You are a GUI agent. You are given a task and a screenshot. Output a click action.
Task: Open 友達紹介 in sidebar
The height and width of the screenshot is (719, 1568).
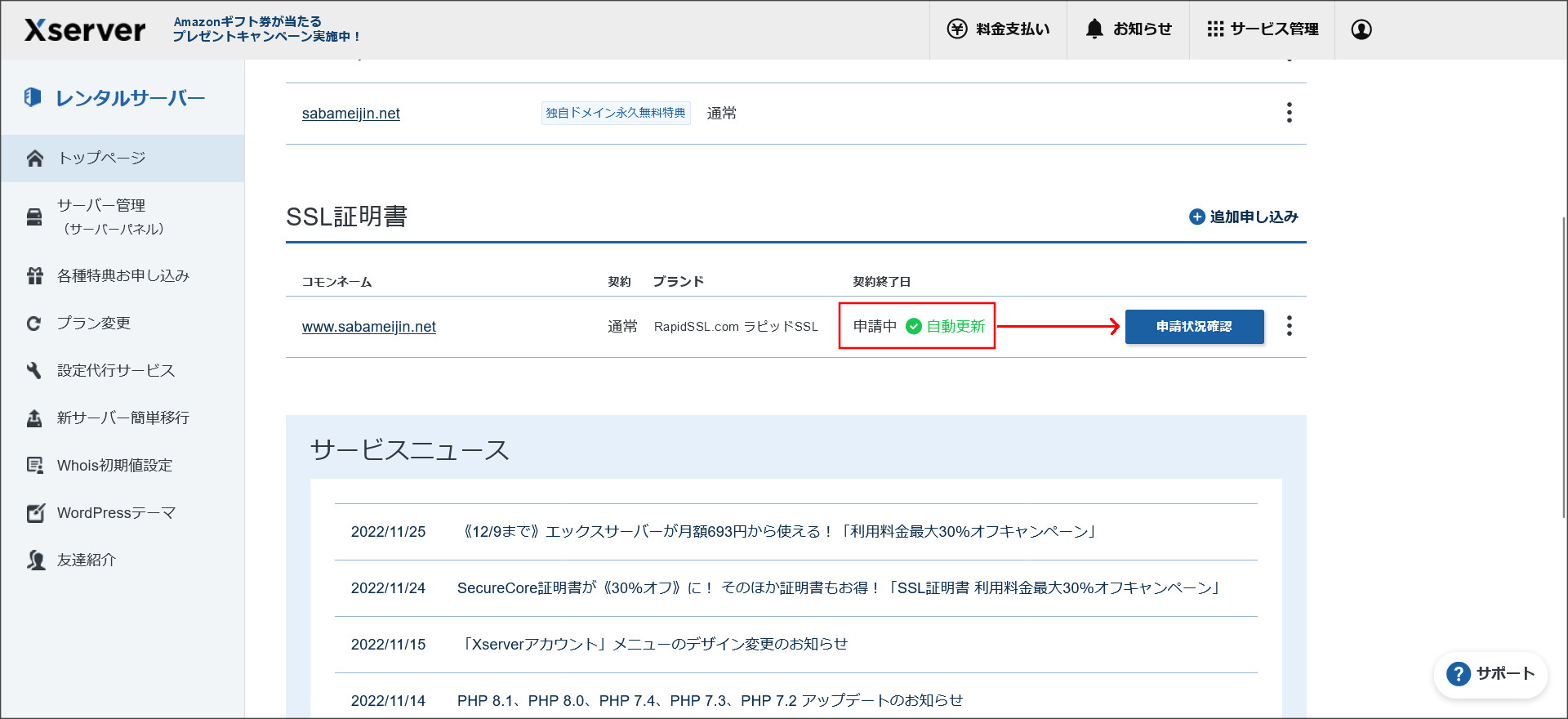click(122, 560)
